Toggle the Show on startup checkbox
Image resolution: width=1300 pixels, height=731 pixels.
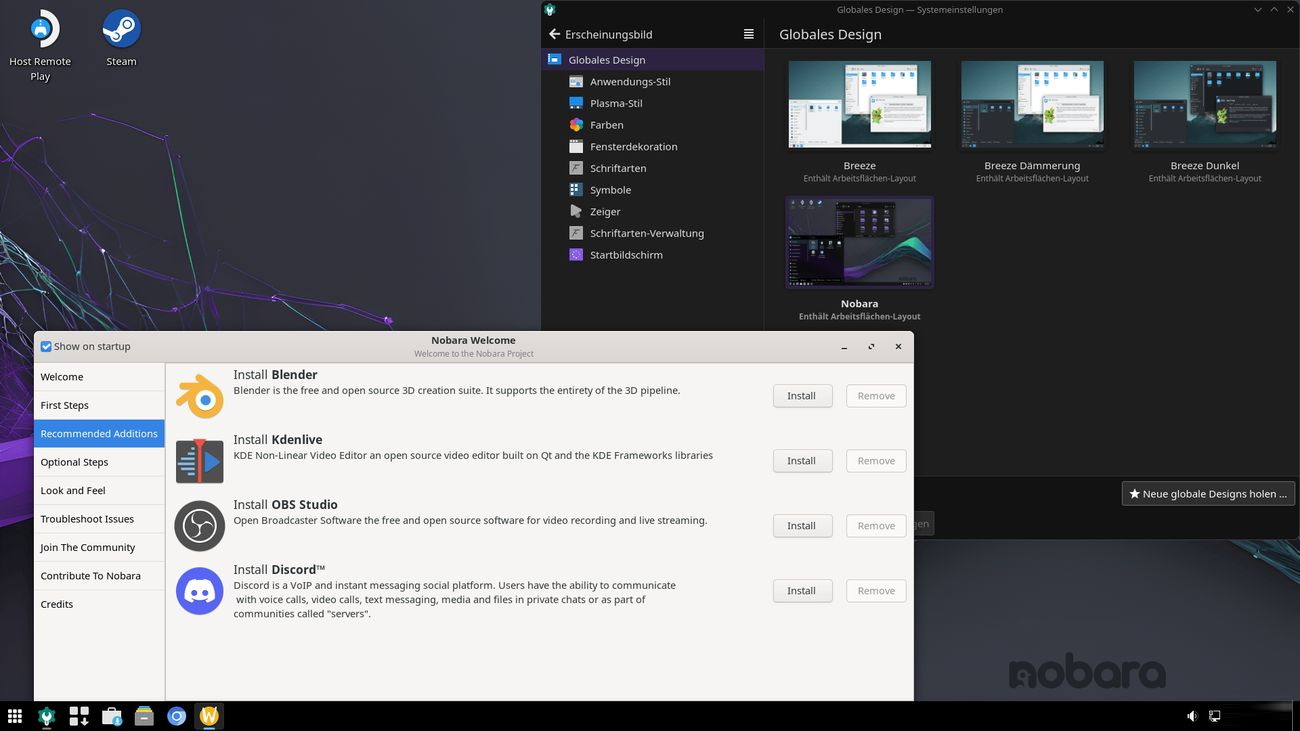(46, 347)
